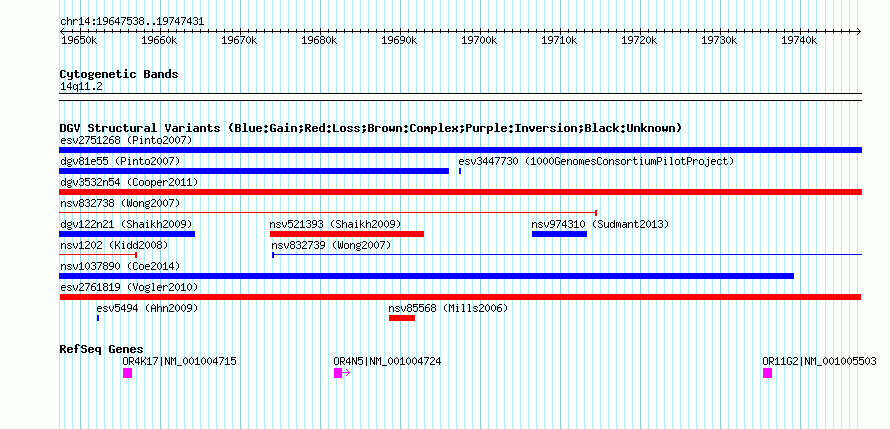Viewport: 890px width, 429px height.
Task: Click the nsv832738 (Wong2007) thin red line
Action: (x=328, y=213)
